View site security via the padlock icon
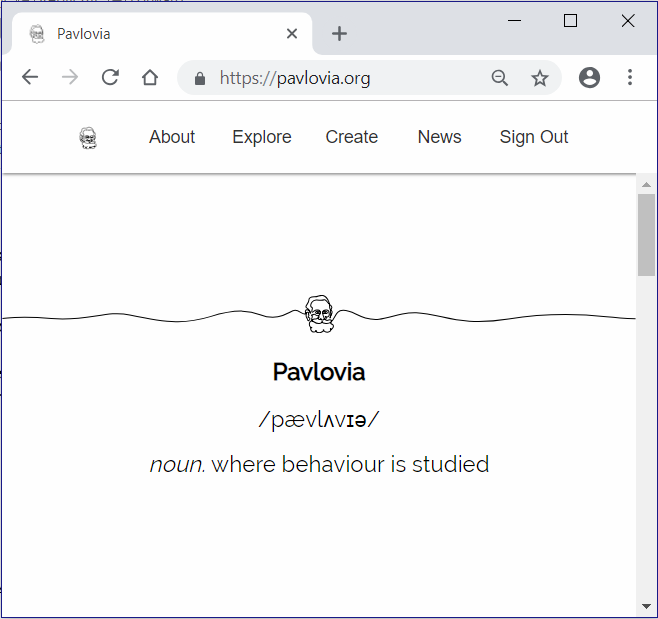The width and height of the screenshot is (658, 619). click(x=200, y=78)
